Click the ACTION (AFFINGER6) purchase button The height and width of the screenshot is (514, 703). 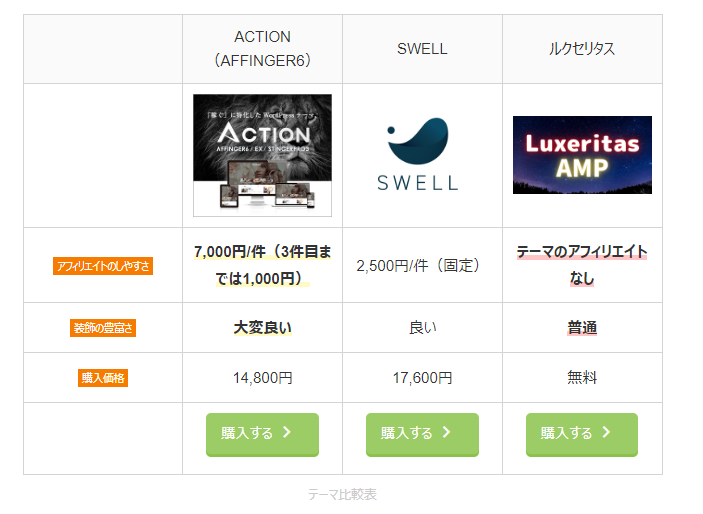[262, 434]
